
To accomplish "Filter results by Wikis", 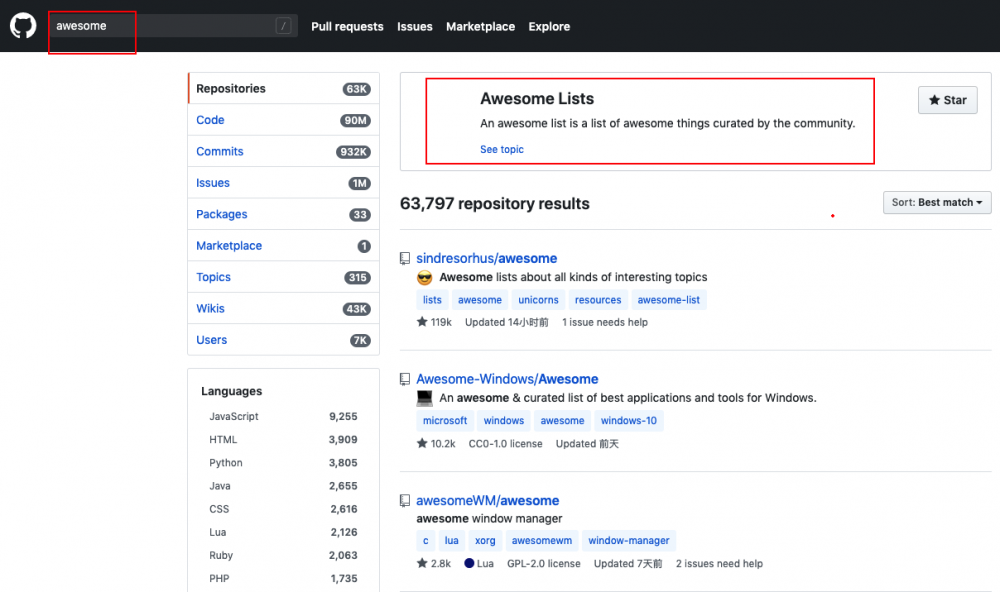I will pos(210,308).
